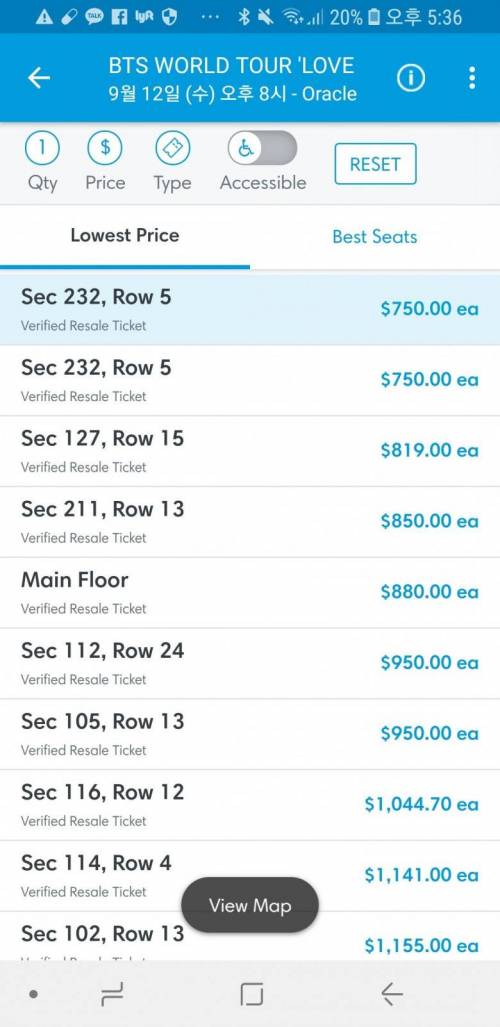Click the View Map button
The width and height of the screenshot is (500, 1027).
pyautogui.click(x=250, y=905)
